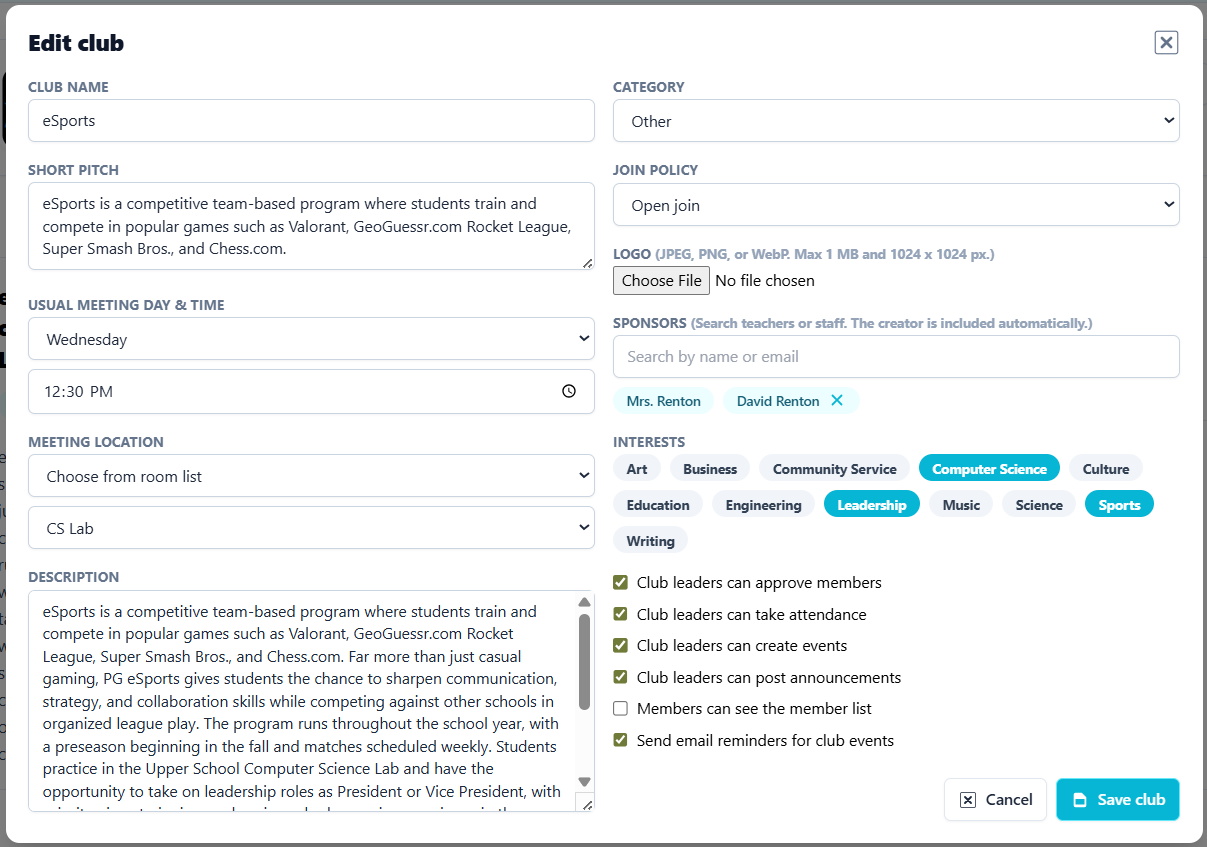Click the Description resize handle
1207x847 pixels.
click(x=587, y=804)
